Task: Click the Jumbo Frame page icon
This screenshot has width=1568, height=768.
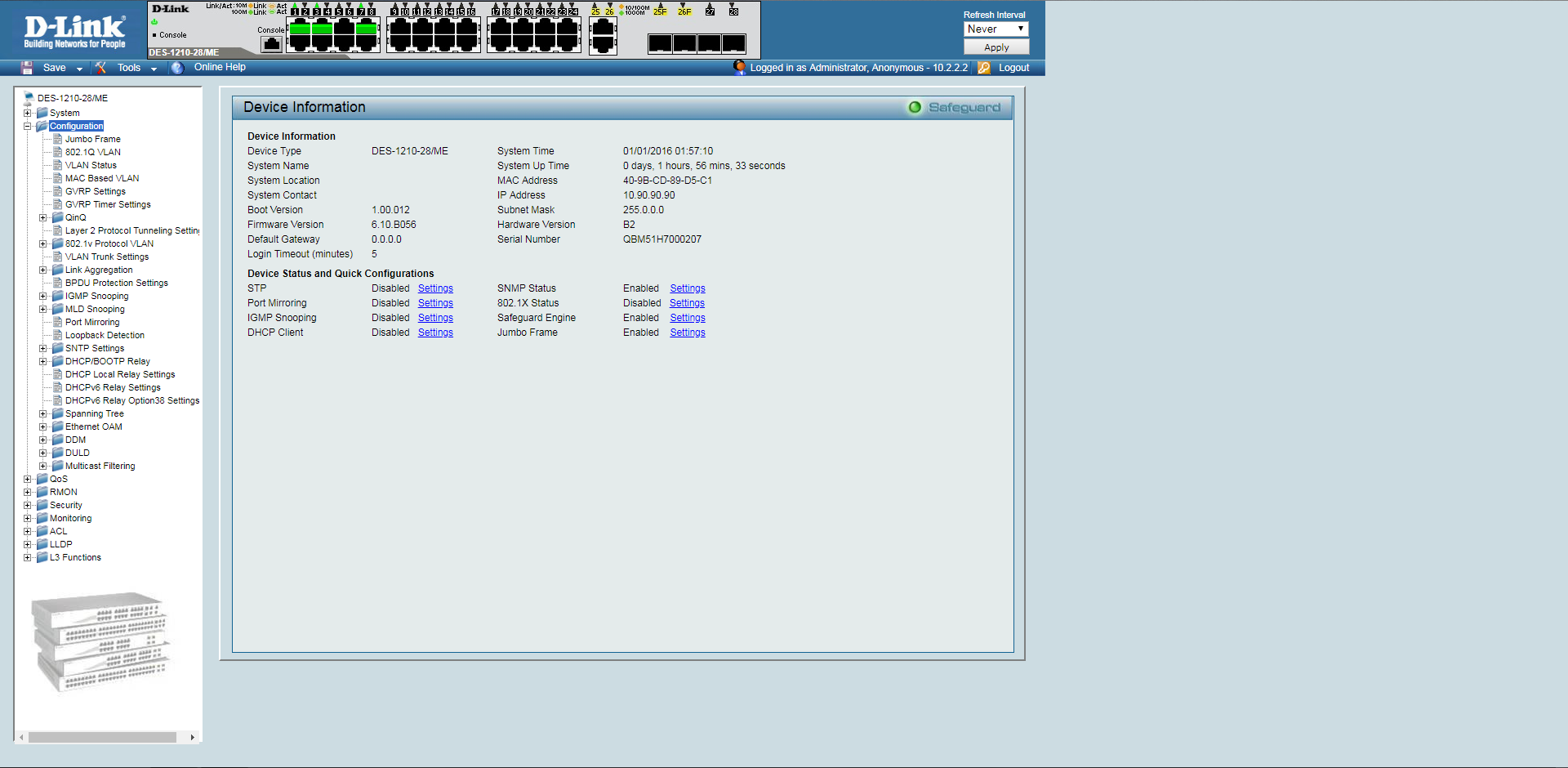Action: pos(58,139)
